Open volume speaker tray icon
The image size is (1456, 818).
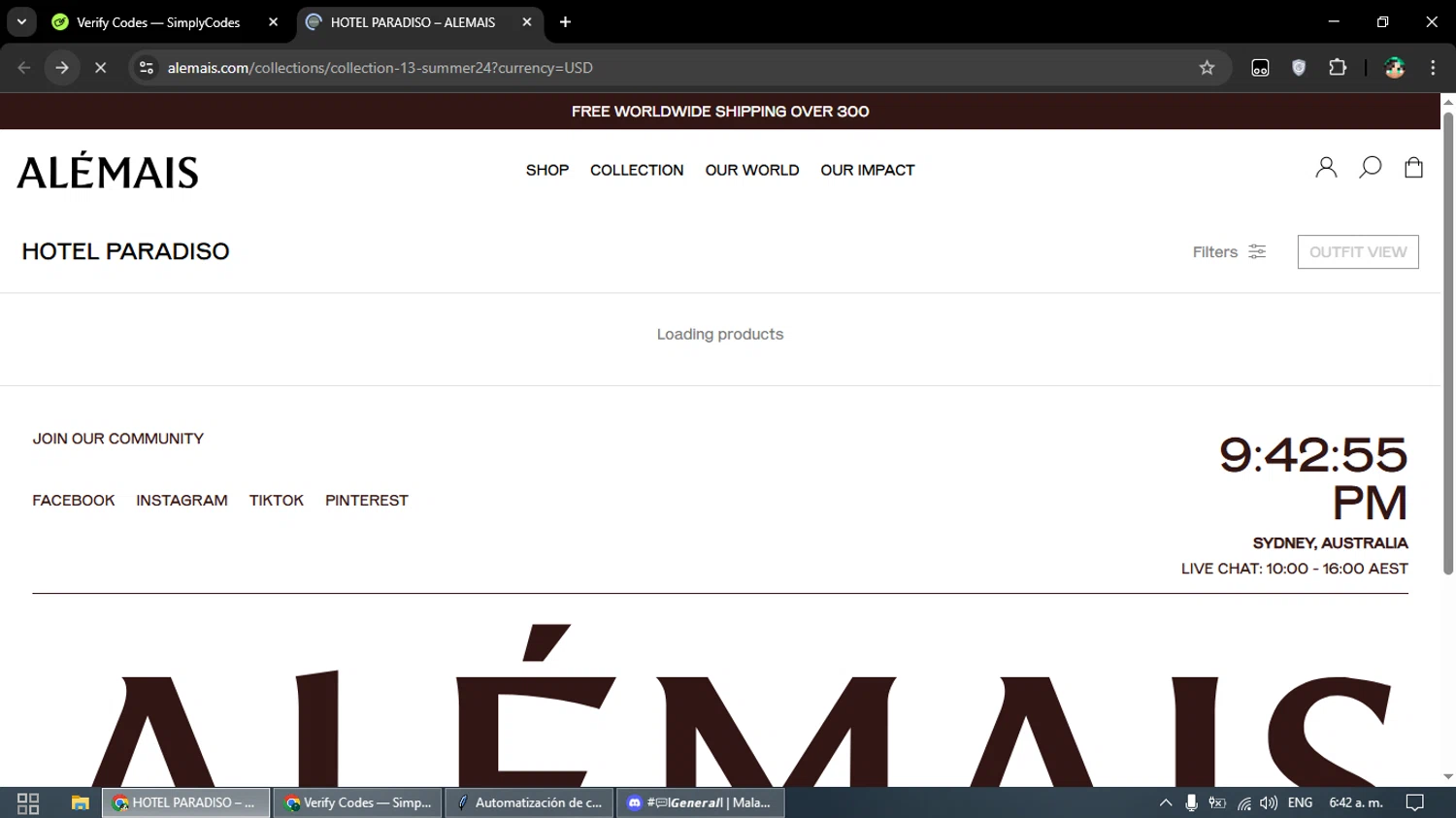pos(1269,803)
